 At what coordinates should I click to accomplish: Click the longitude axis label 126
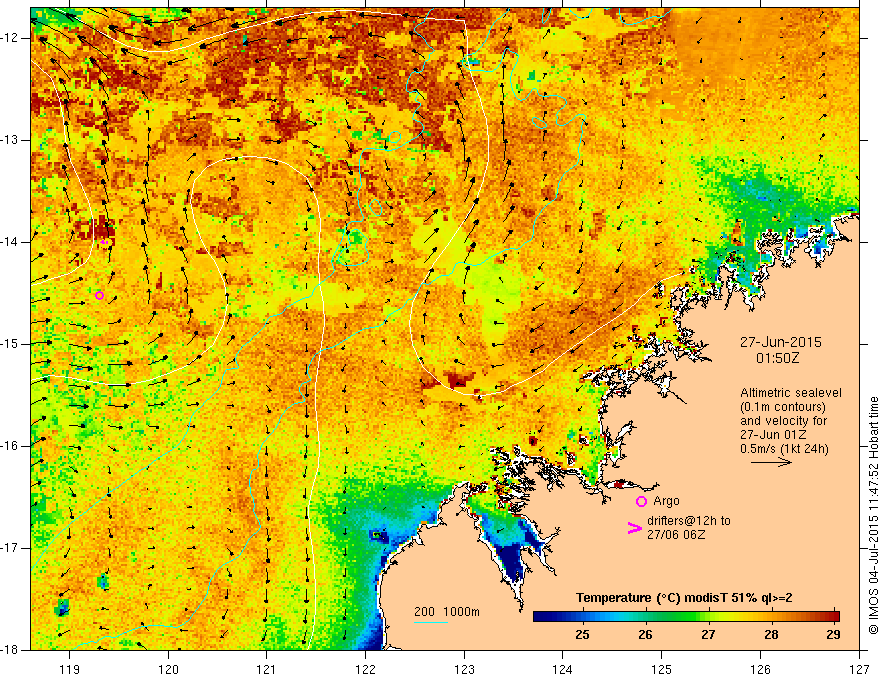point(760,669)
